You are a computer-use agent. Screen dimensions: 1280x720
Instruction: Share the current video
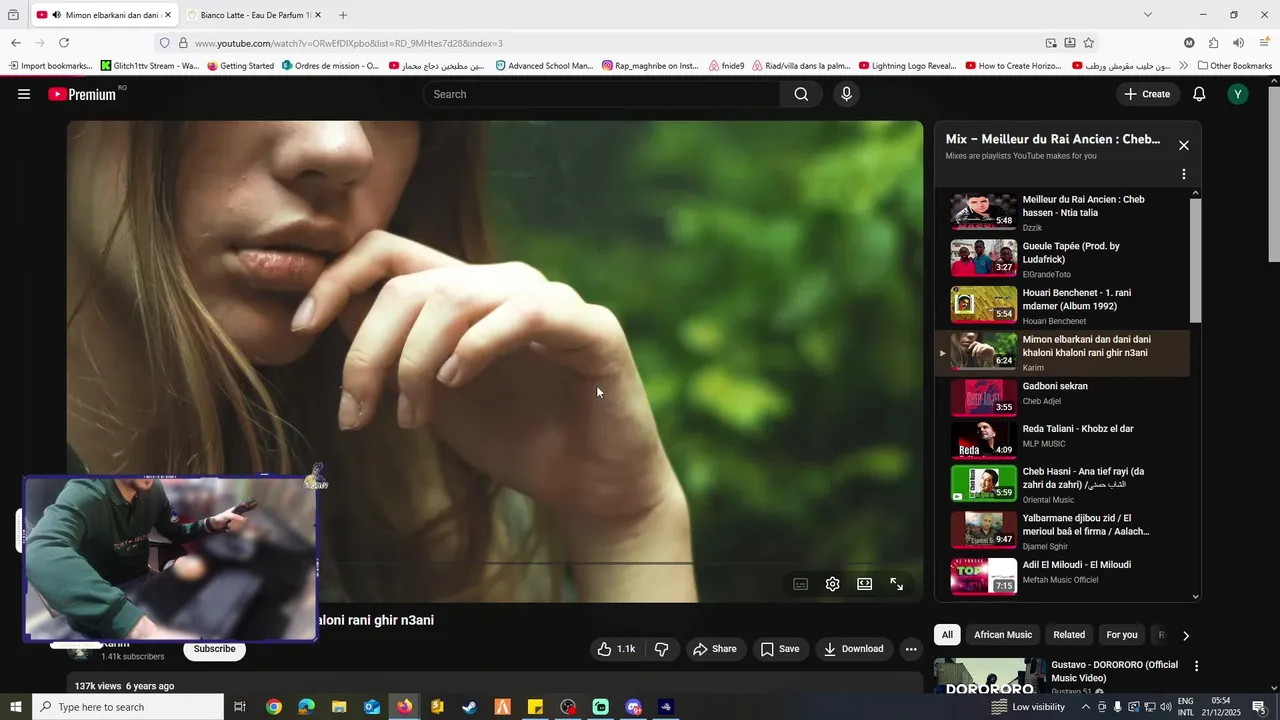click(715, 649)
